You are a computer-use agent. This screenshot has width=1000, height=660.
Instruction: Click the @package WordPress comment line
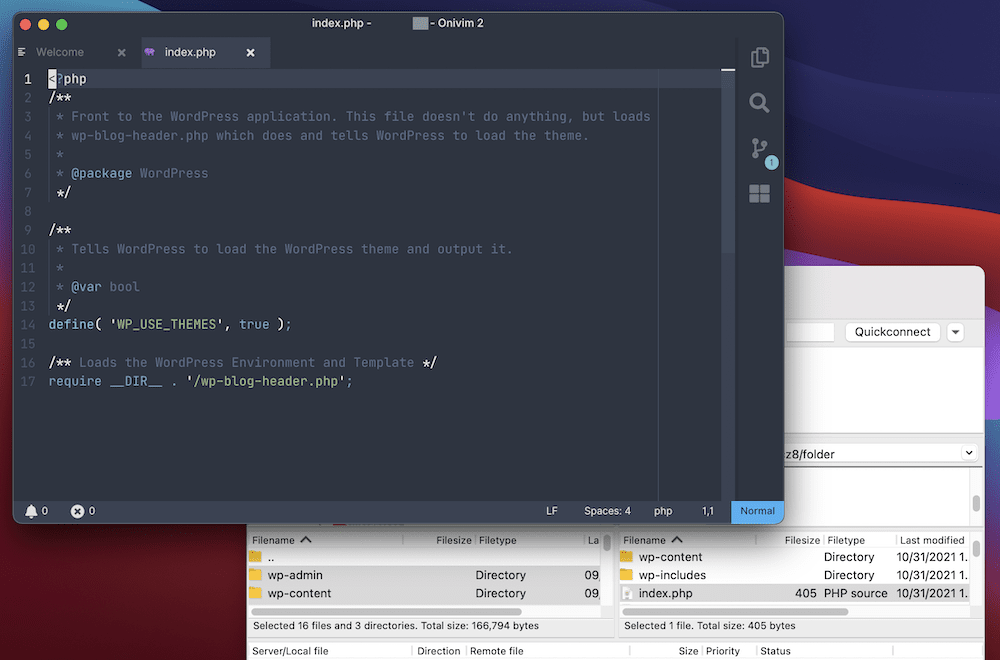pos(132,173)
